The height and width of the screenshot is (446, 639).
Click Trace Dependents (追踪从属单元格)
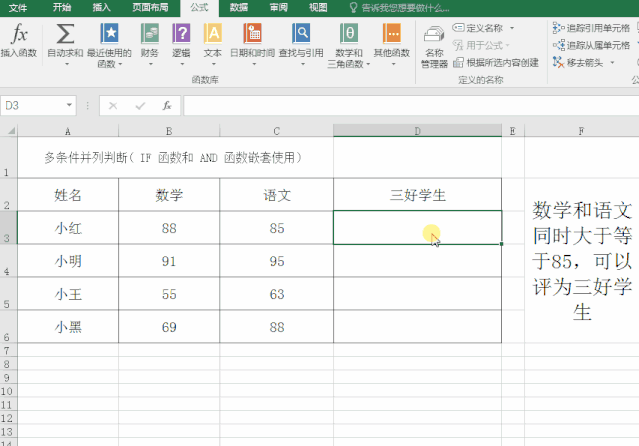point(591,45)
